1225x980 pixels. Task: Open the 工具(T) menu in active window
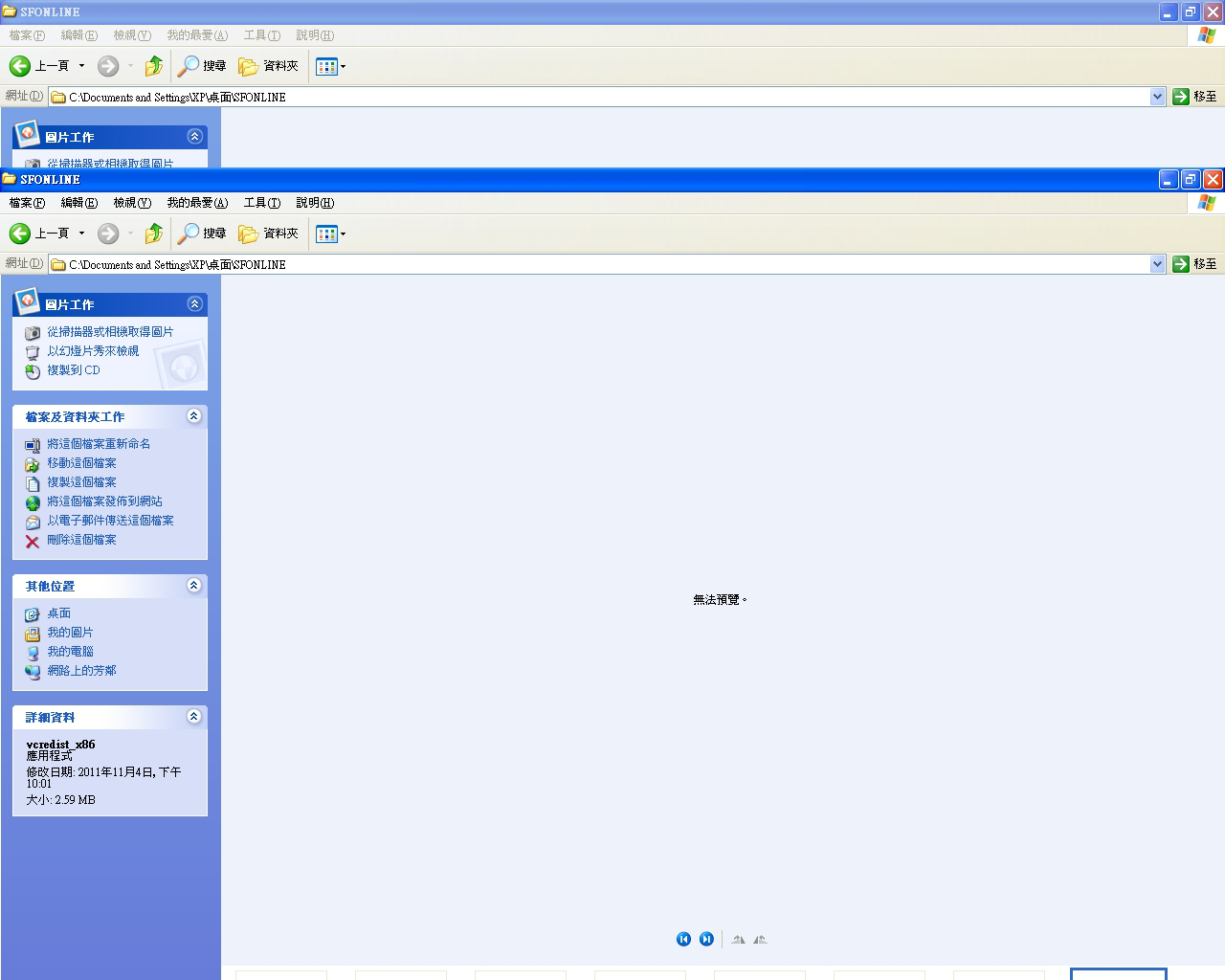pyautogui.click(x=261, y=203)
